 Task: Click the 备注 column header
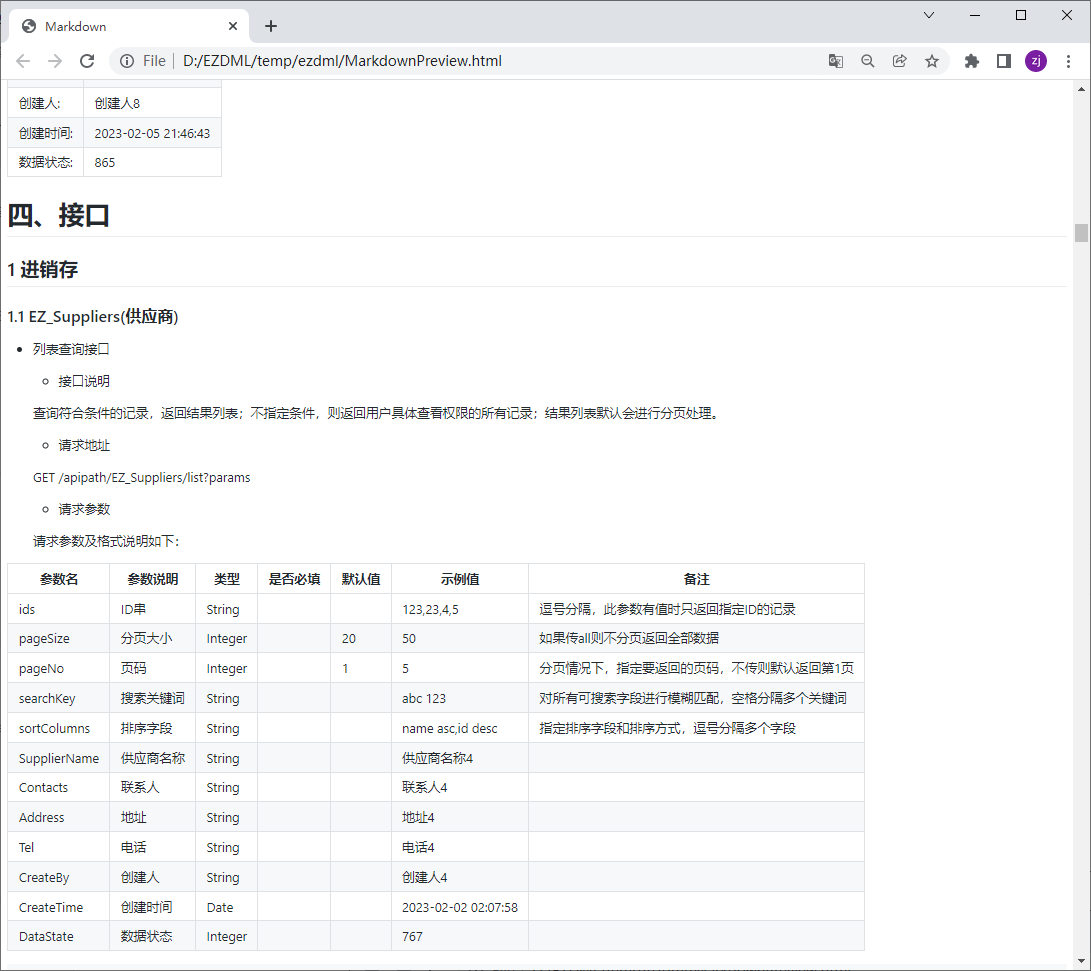pyautogui.click(x=696, y=579)
